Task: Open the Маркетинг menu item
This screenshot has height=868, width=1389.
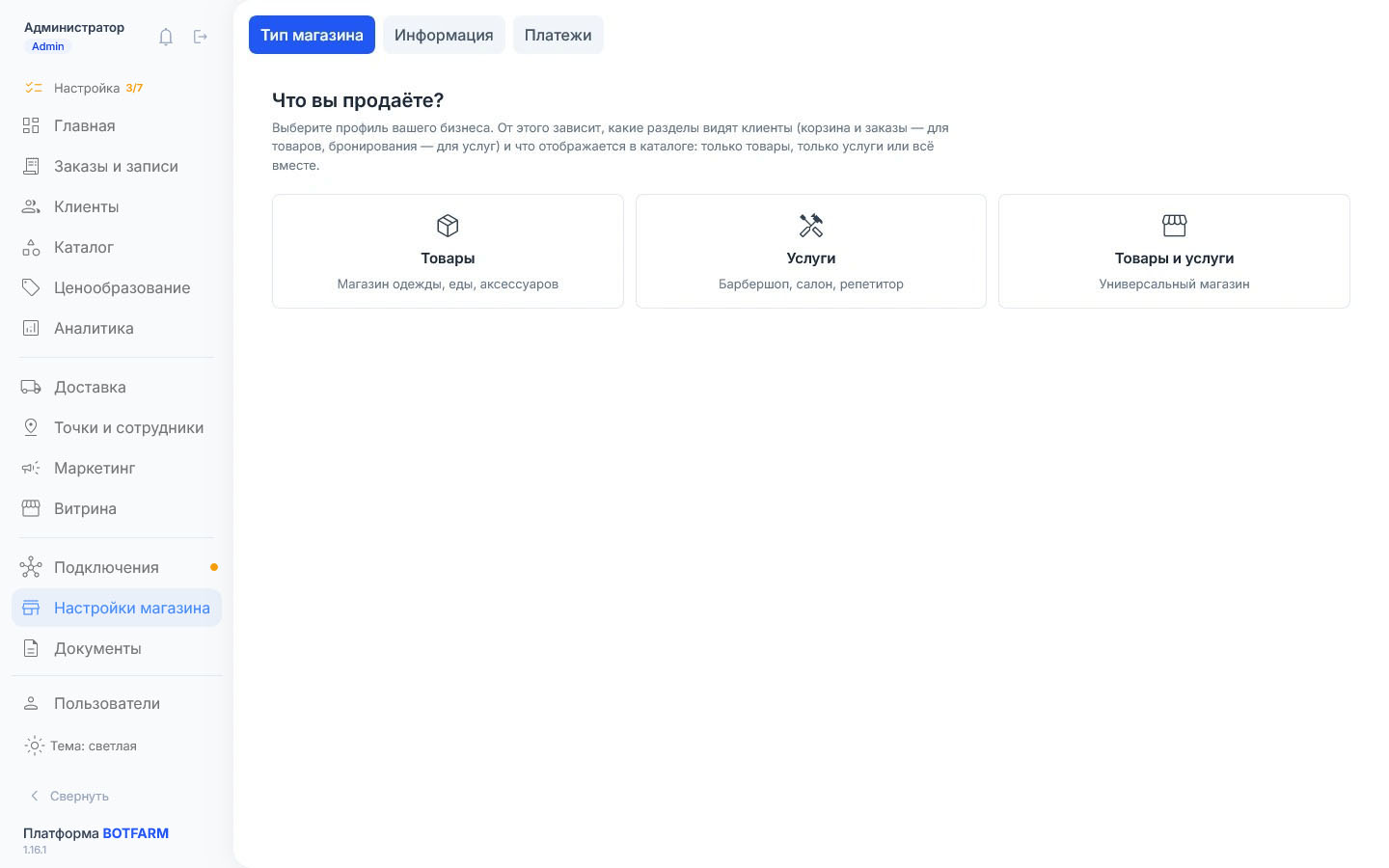Action: click(x=117, y=468)
